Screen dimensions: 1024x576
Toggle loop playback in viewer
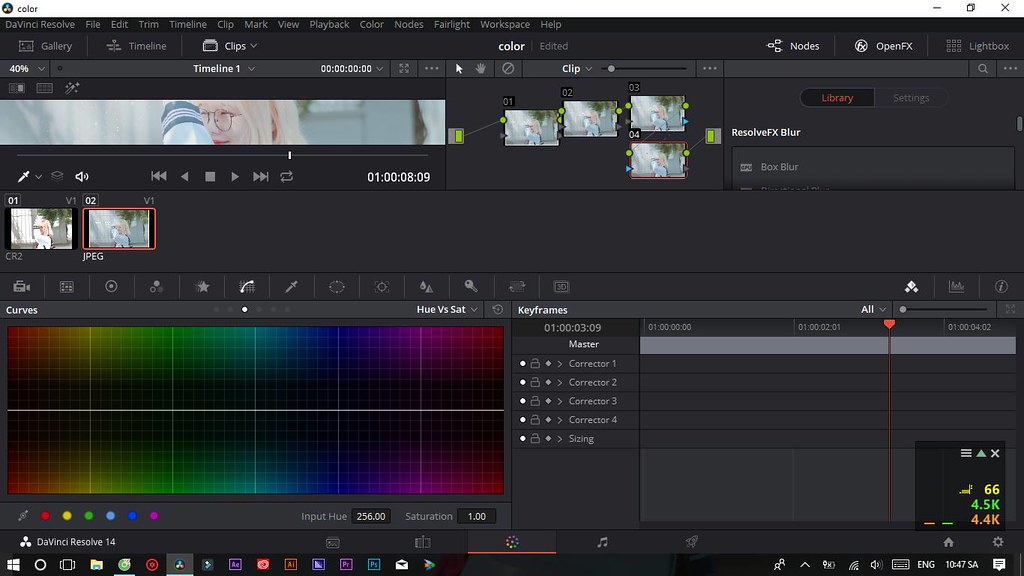(x=287, y=177)
